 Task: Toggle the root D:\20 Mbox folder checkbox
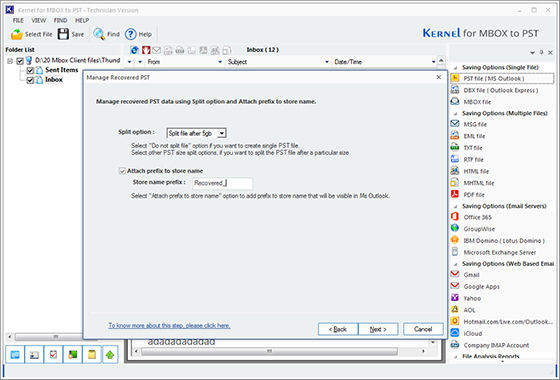point(20,61)
